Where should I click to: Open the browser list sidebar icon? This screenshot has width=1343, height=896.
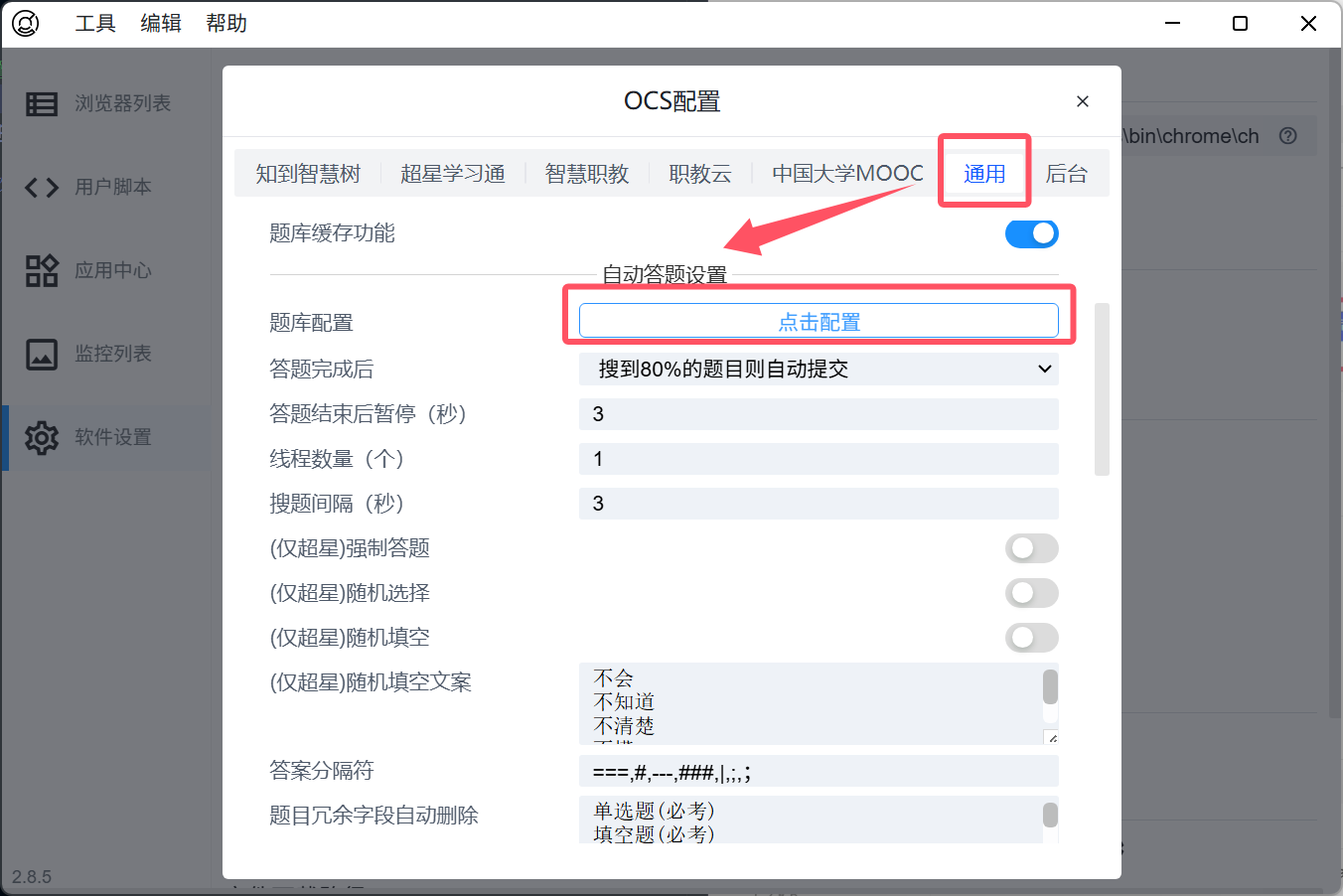(42, 103)
